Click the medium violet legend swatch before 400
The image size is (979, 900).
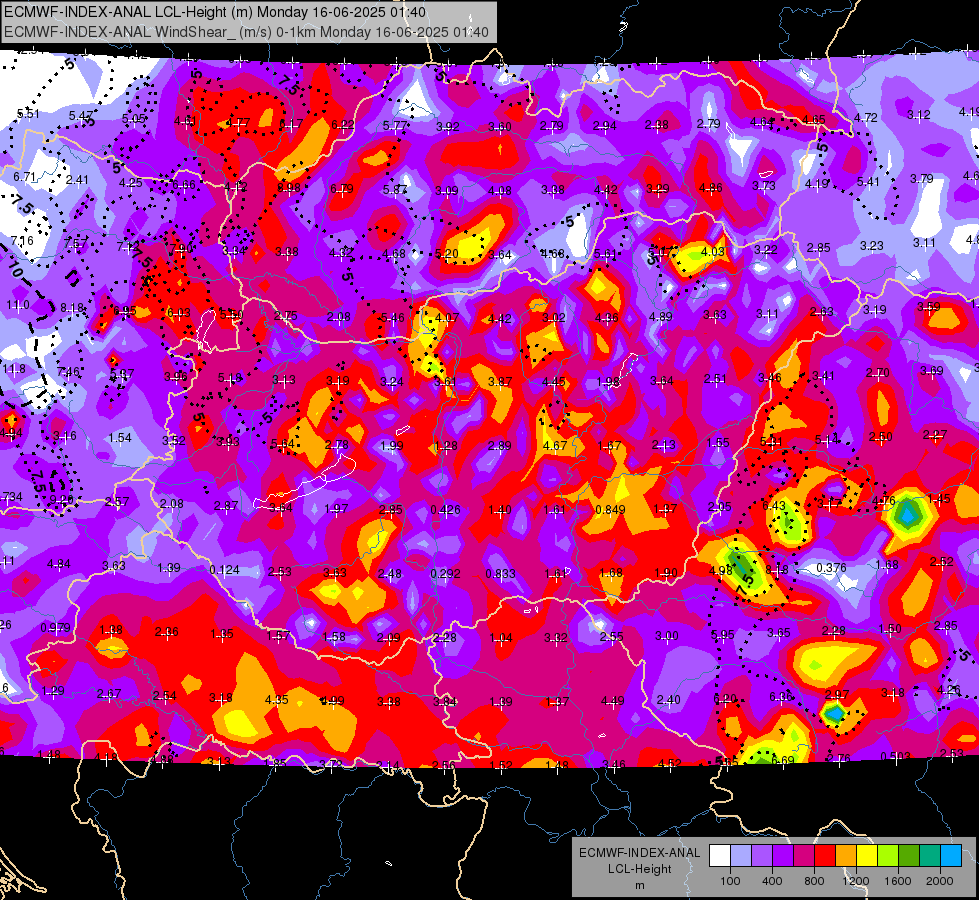(762, 856)
